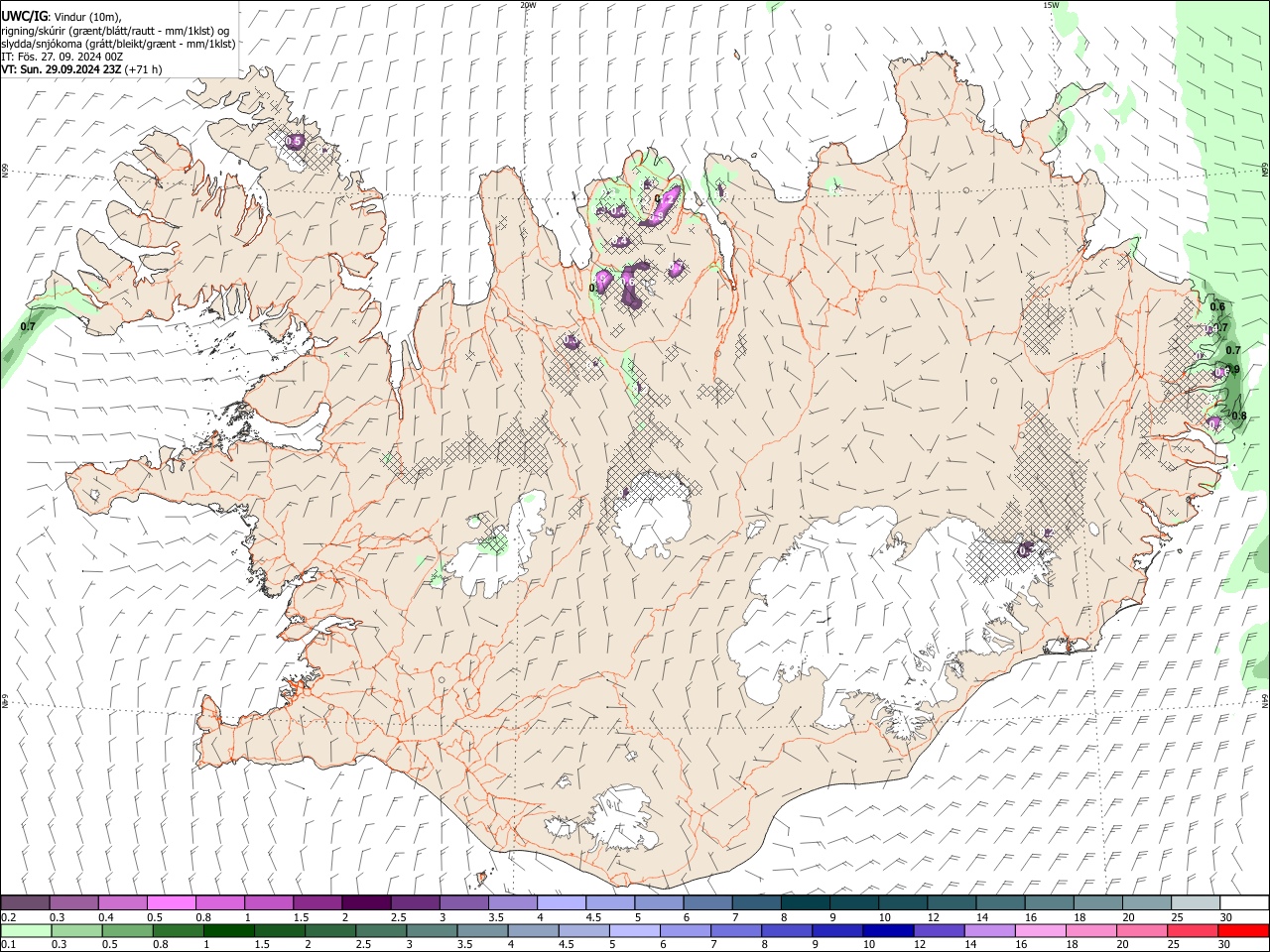Viewport: 1270px width, 952px height.
Task: Click rain legend light pink swatch at 16
Action: tap(1040, 930)
